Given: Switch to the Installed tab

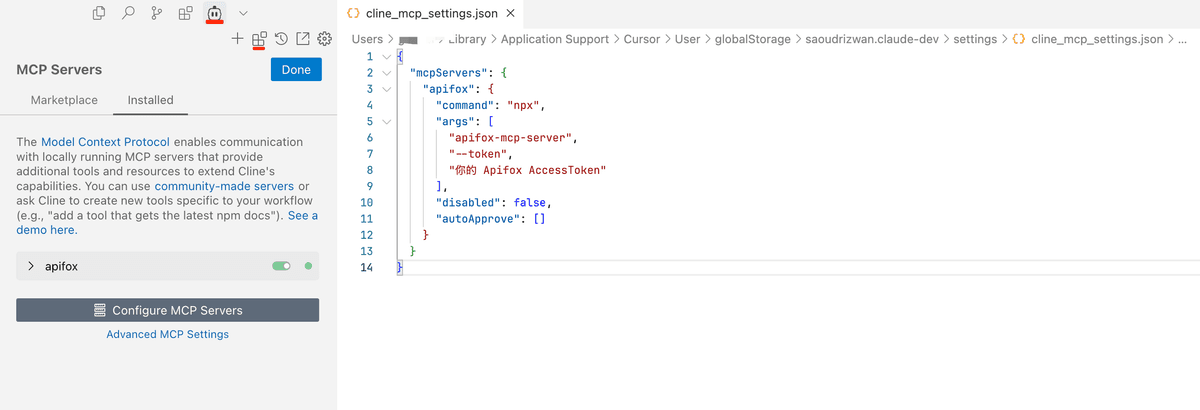Looking at the screenshot, I should pyautogui.click(x=150, y=100).
